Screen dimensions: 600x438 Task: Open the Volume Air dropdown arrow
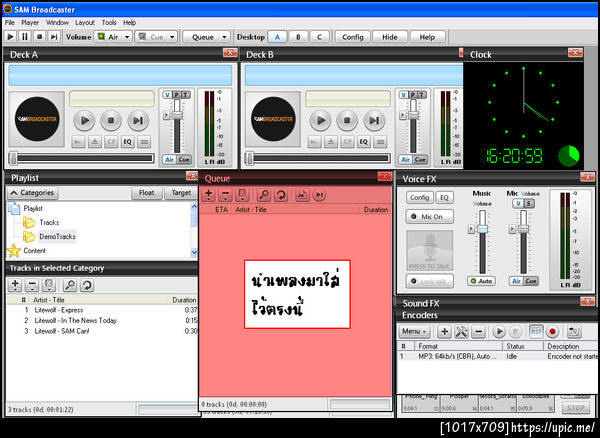tap(127, 37)
